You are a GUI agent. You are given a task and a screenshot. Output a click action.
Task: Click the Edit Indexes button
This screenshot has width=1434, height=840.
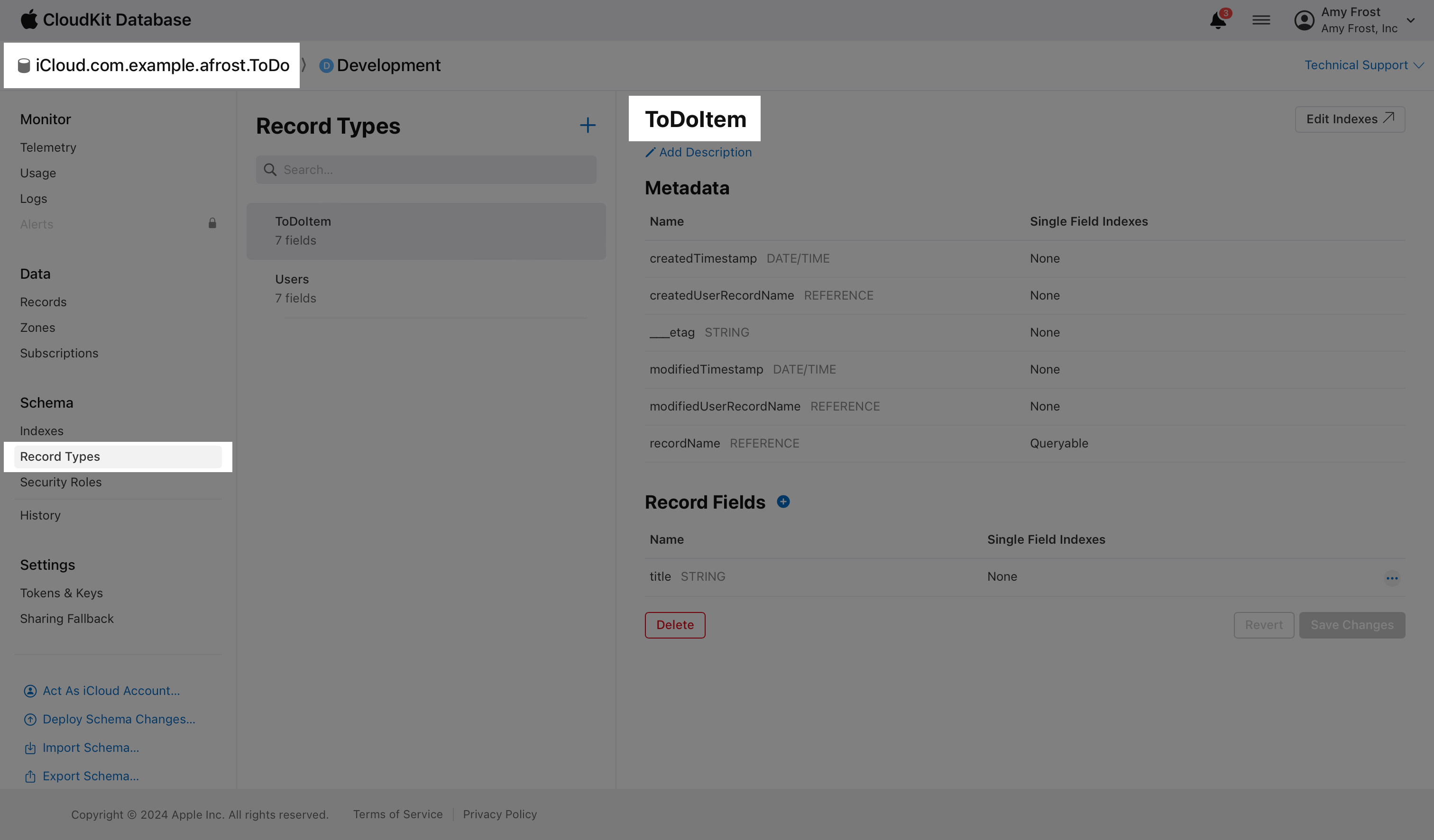[x=1349, y=119]
